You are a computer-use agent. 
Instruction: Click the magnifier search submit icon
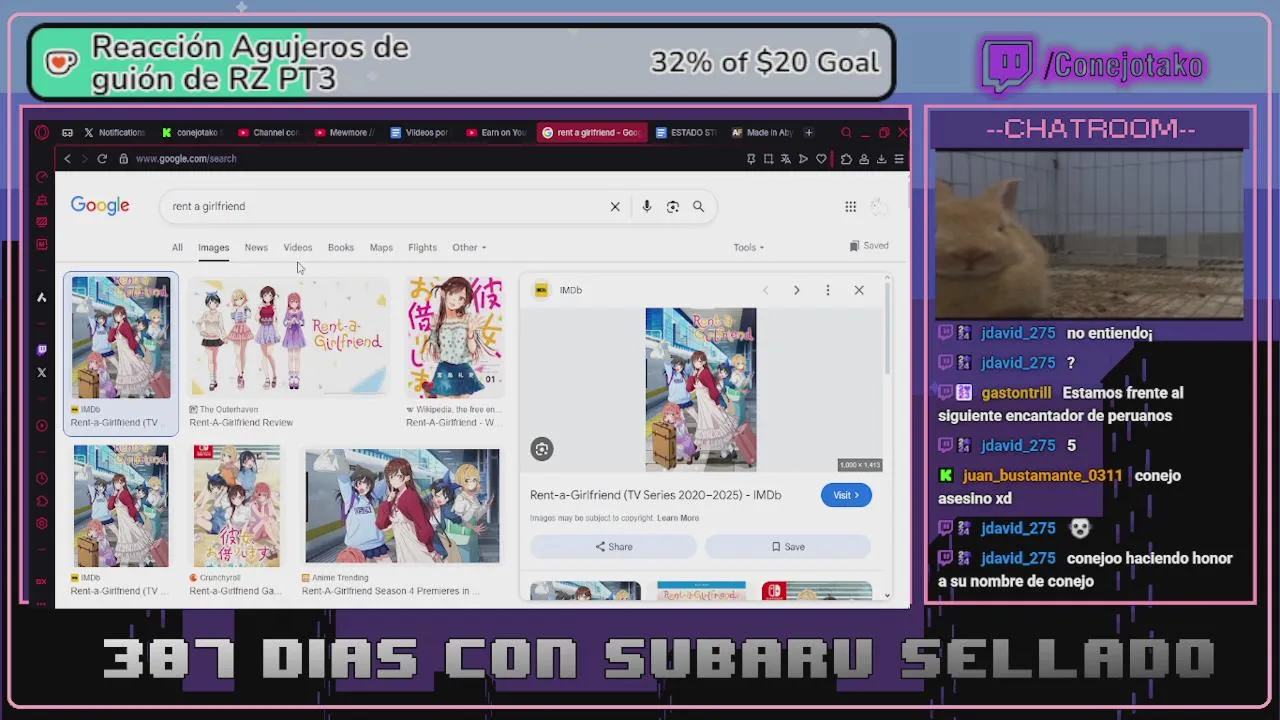coord(699,206)
